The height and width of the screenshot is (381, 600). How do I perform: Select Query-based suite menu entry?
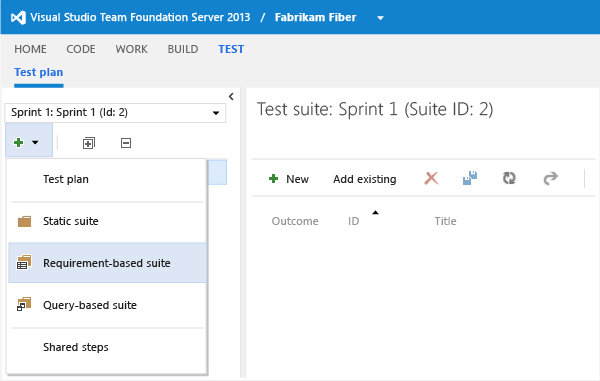click(x=107, y=305)
